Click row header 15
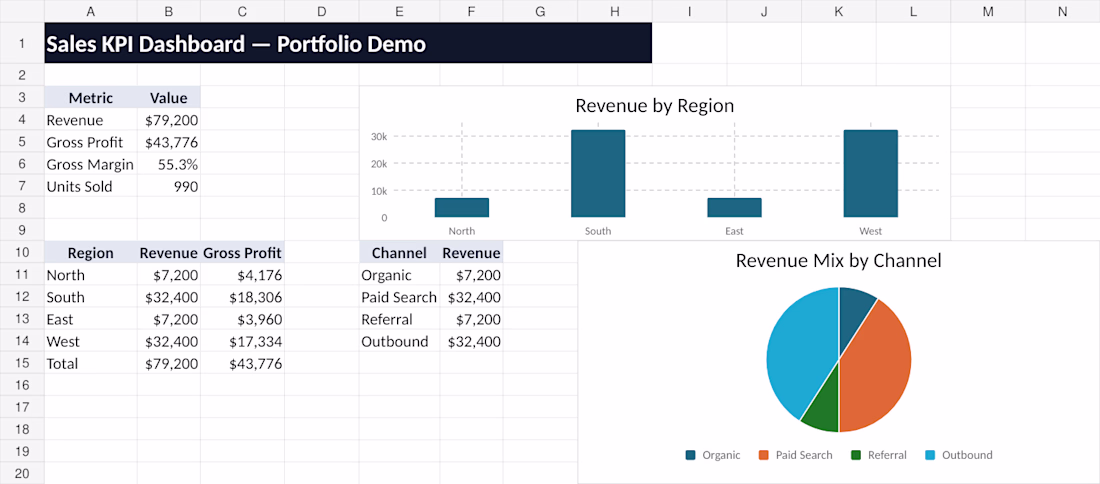Viewport: 1100px width, 484px height. (22, 363)
